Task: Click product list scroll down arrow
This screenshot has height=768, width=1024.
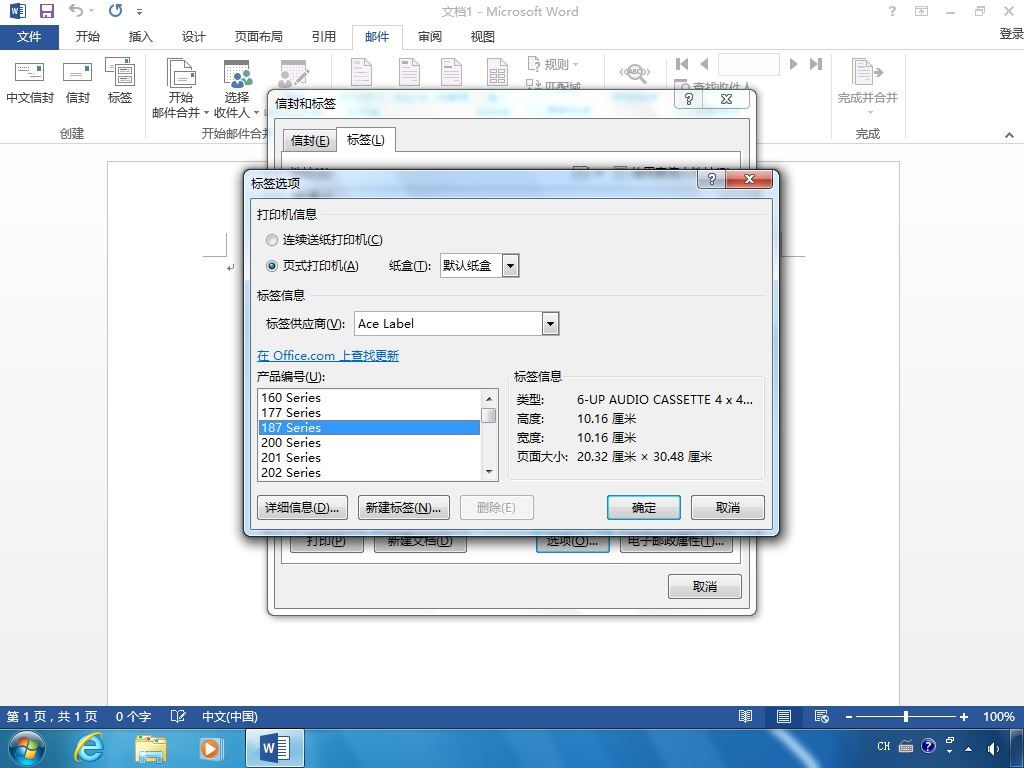Action: click(x=489, y=472)
